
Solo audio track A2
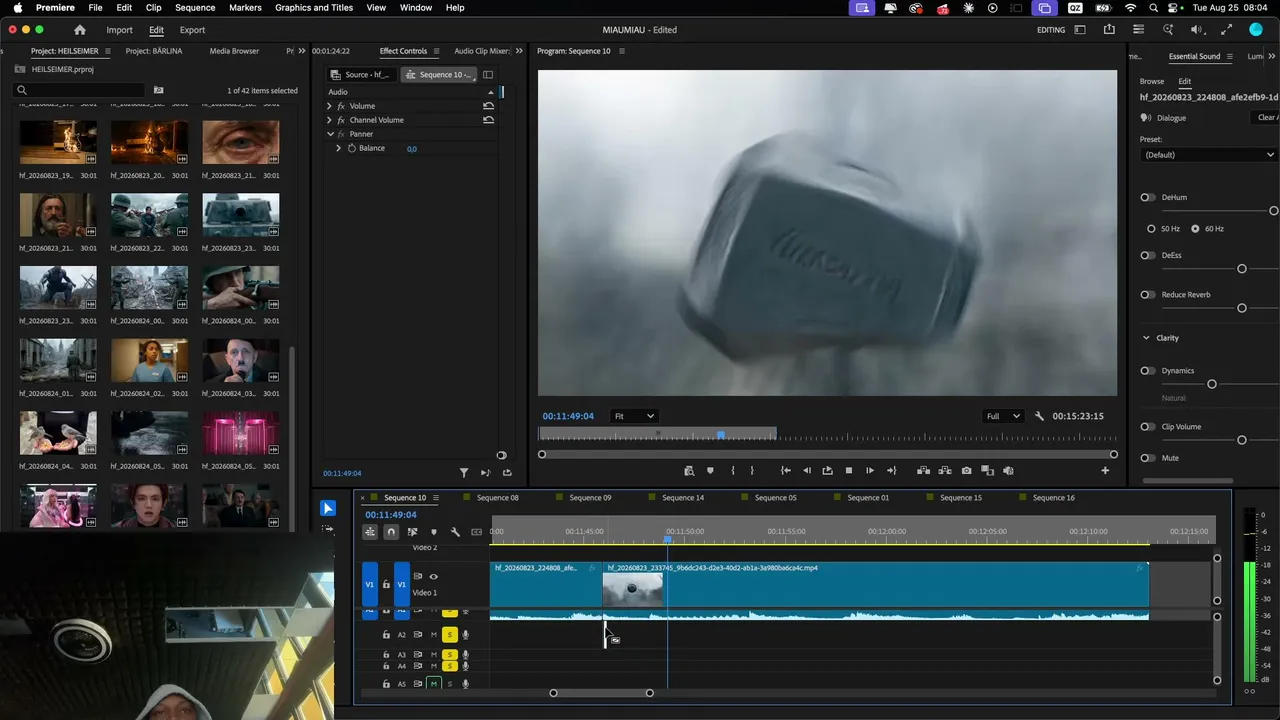450,635
